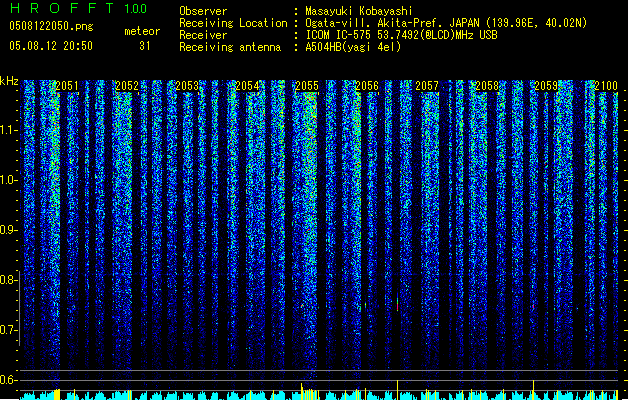629x400 pixels.
Task: Click the 0.8 kHz axis tick label
Action: pos(8,280)
